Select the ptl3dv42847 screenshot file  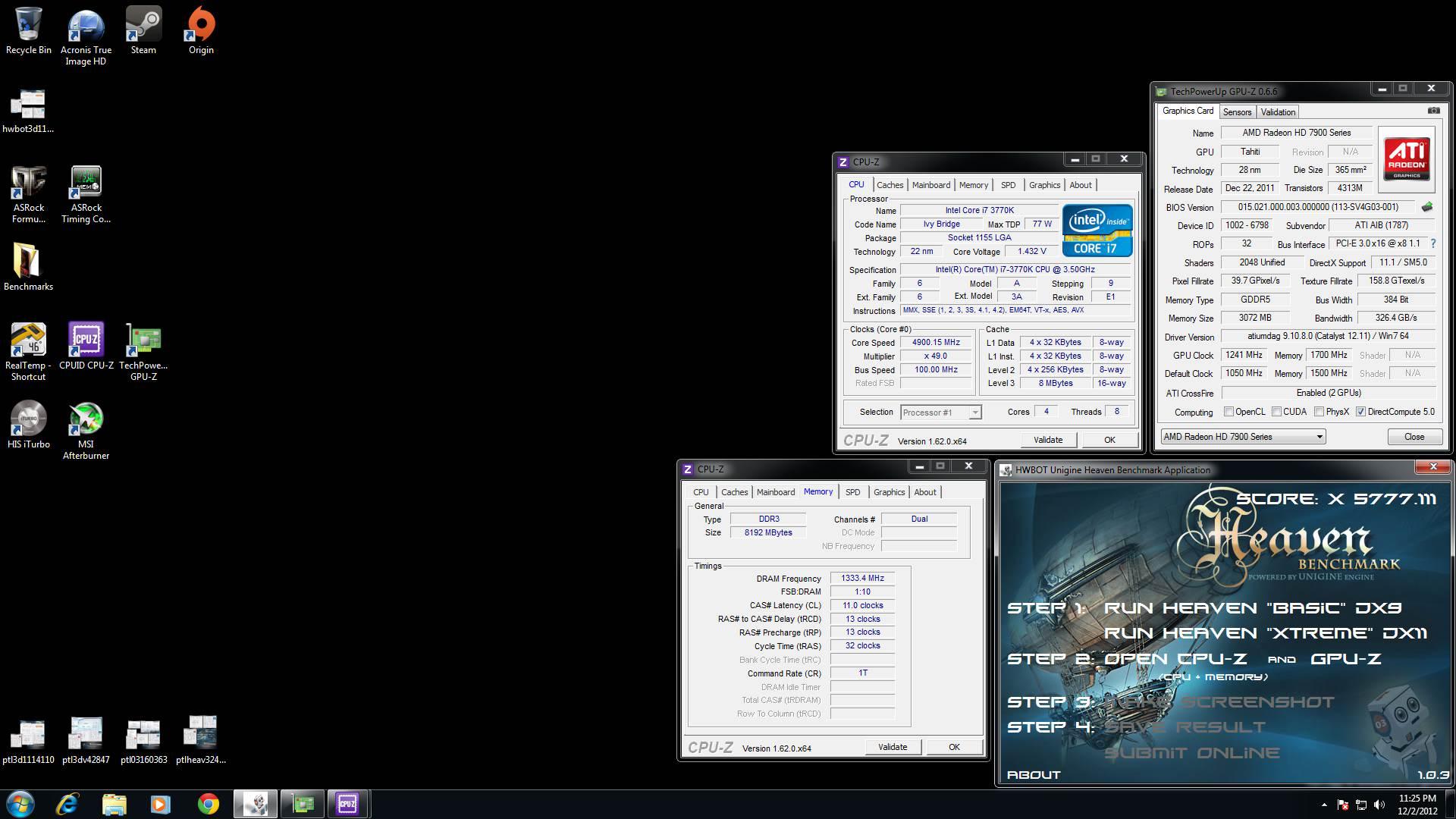86,740
